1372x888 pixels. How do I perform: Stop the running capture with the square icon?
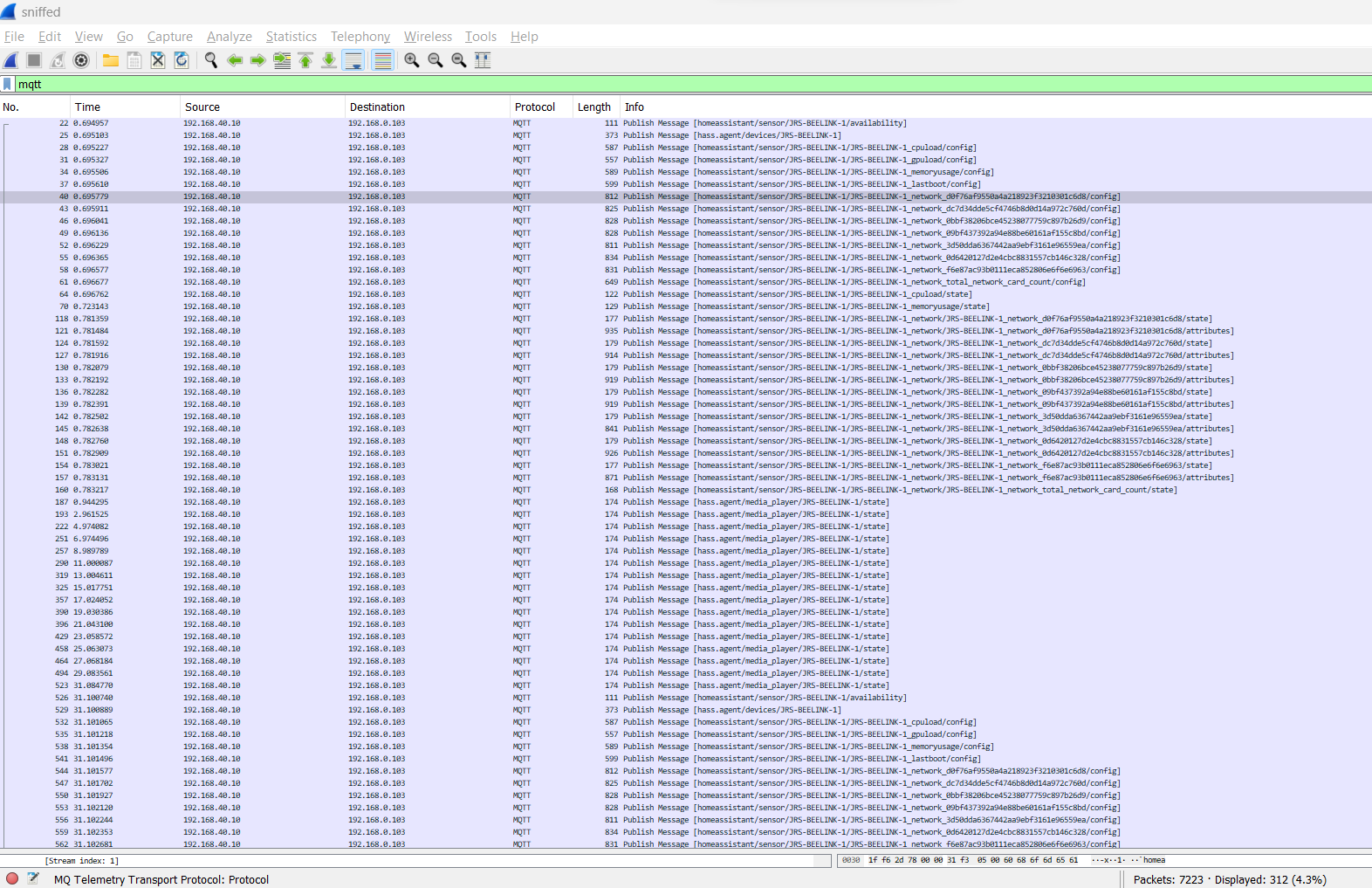click(x=34, y=60)
